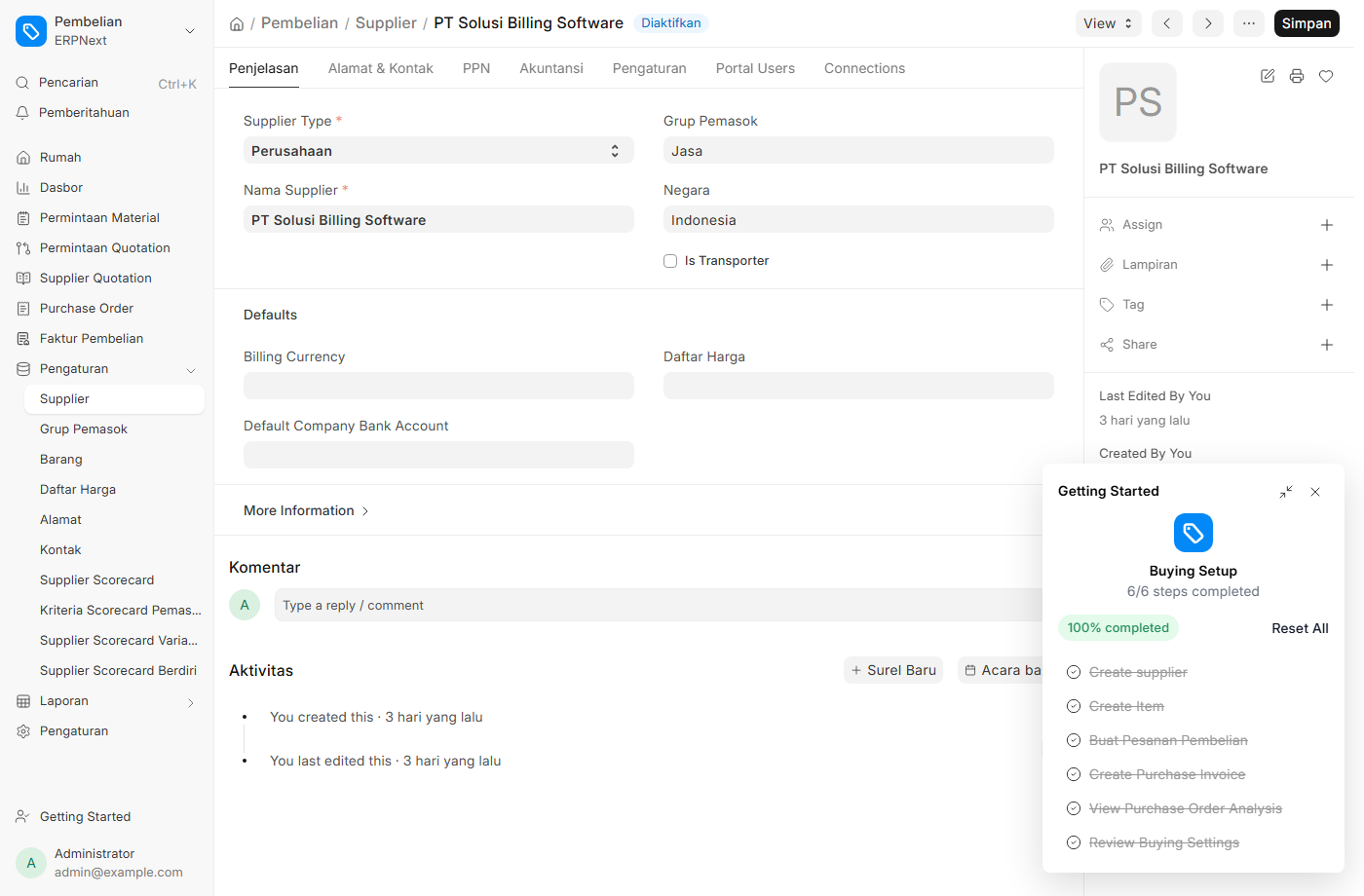Switch to Alamat & Kontak tab

[x=381, y=68]
